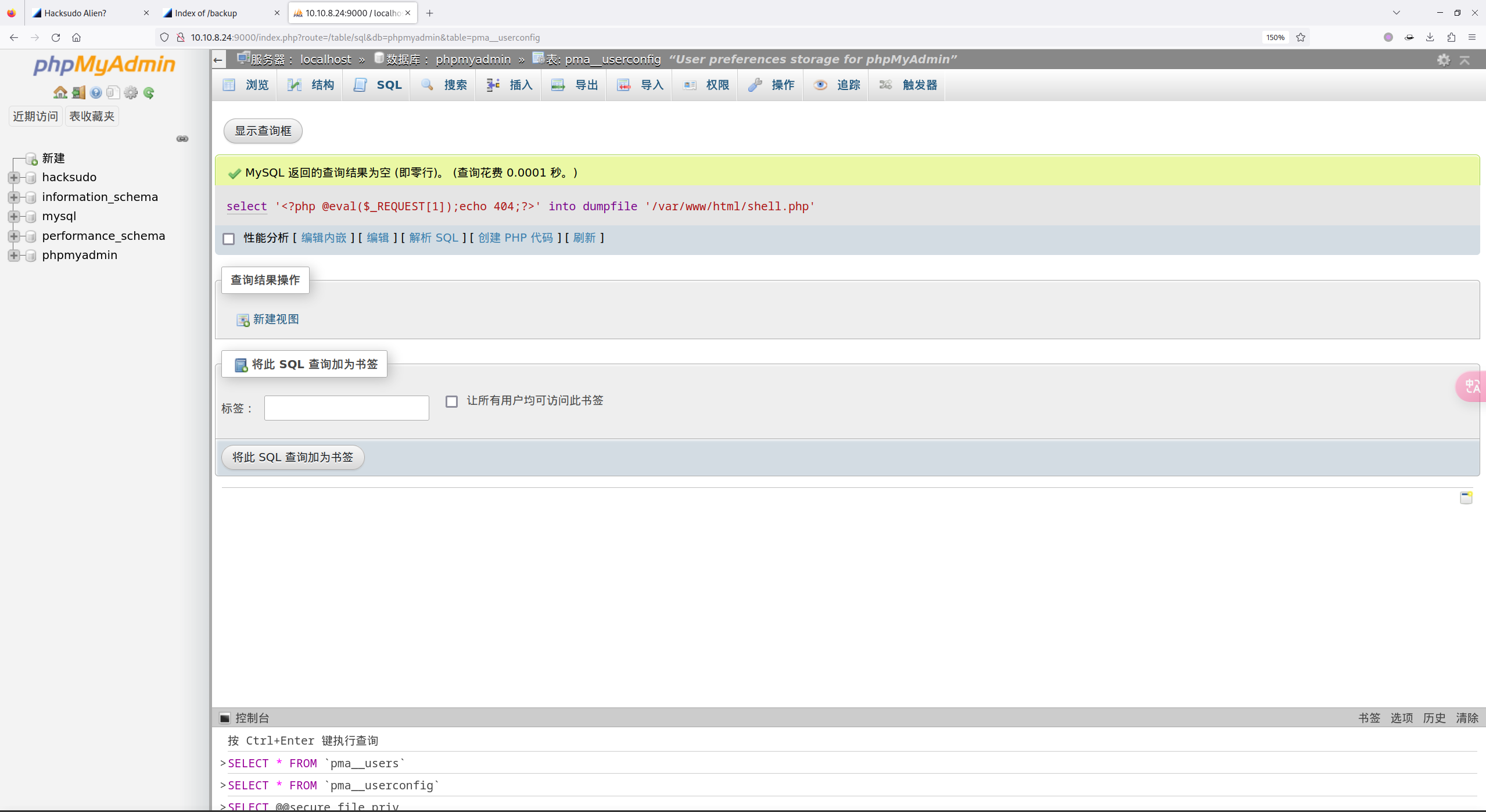The height and width of the screenshot is (812, 1486).
Task: Collapse navigation panel with the left arrow icon
Action: click(218, 59)
